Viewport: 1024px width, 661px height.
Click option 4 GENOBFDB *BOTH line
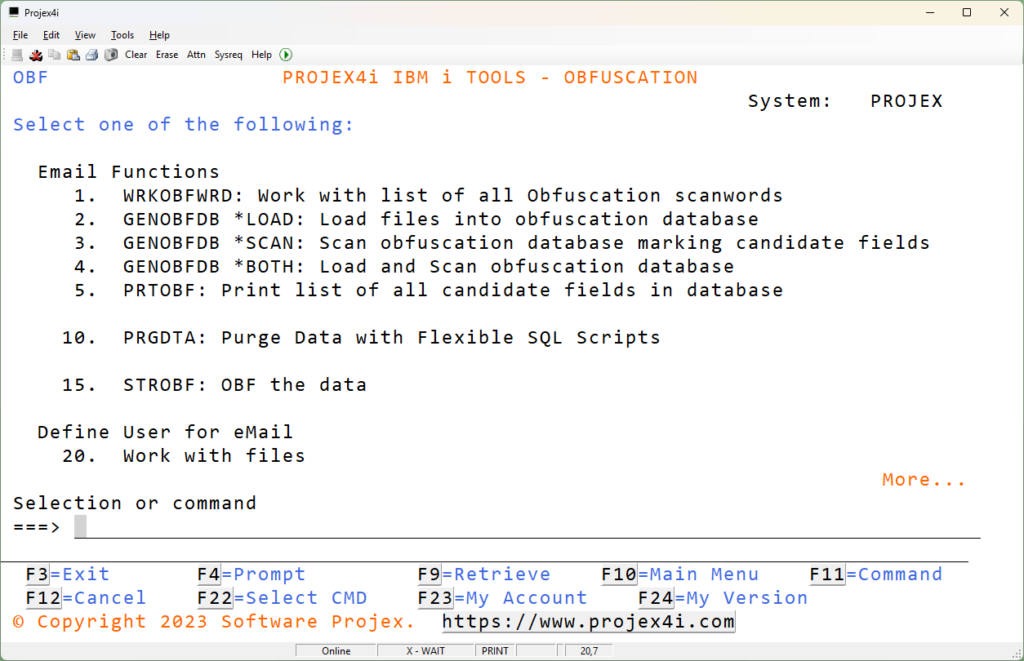(404, 266)
